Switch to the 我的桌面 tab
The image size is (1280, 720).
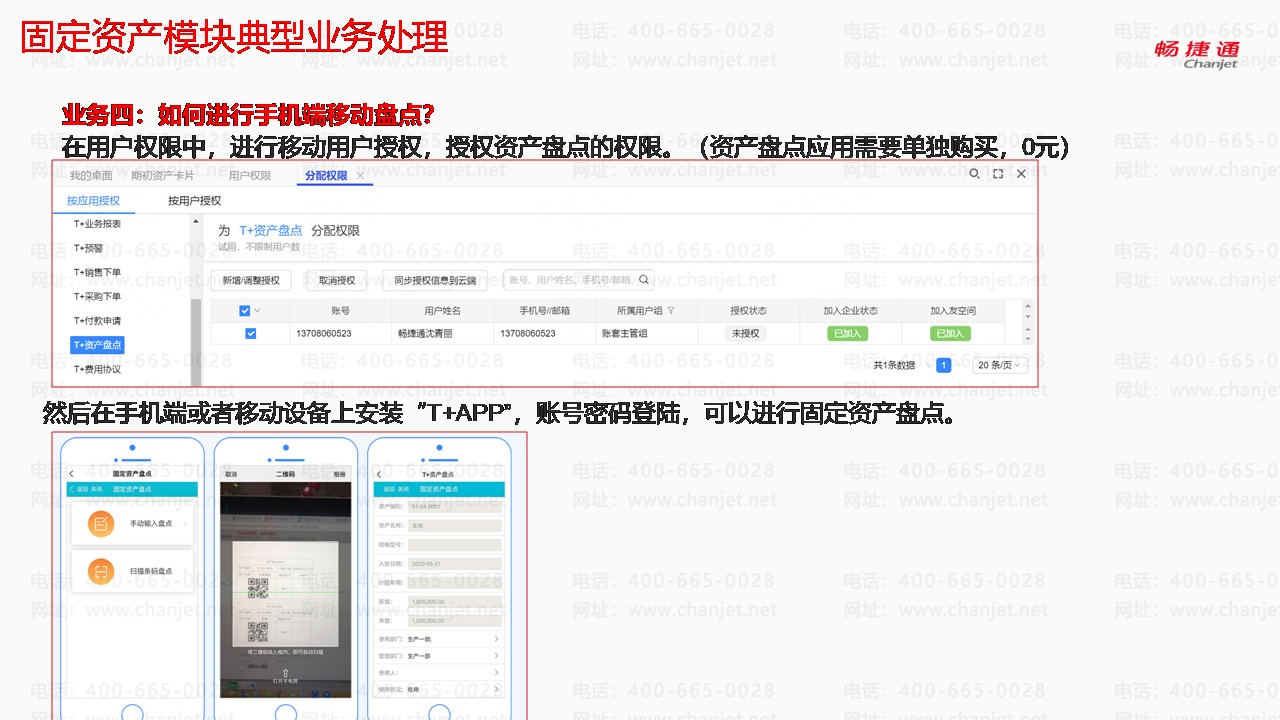pyautogui.click(x=91, y=175)
